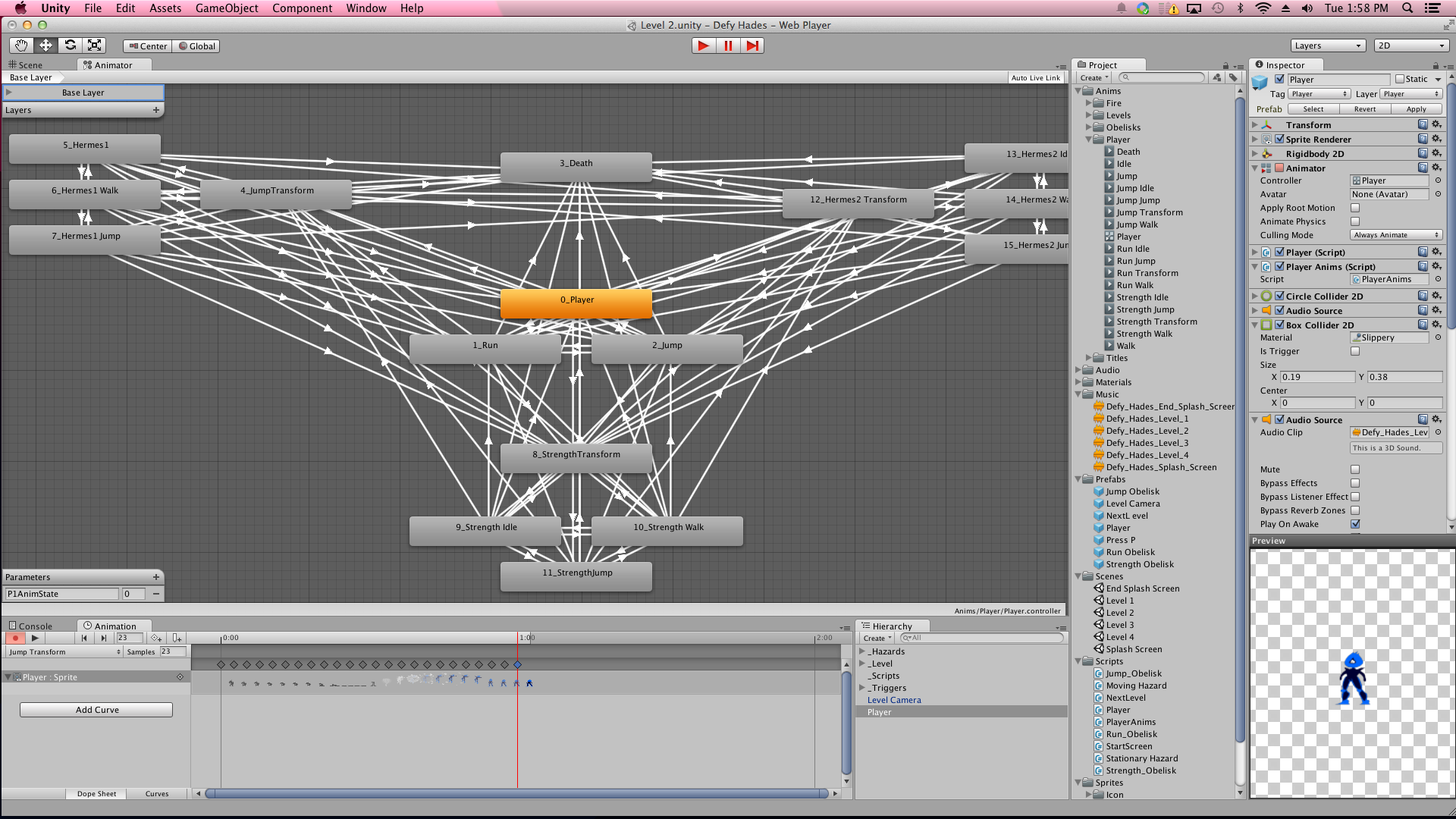Select the Hand tool
The height and width of the screenshot is (819, 1456).
[x=21, y=45]
